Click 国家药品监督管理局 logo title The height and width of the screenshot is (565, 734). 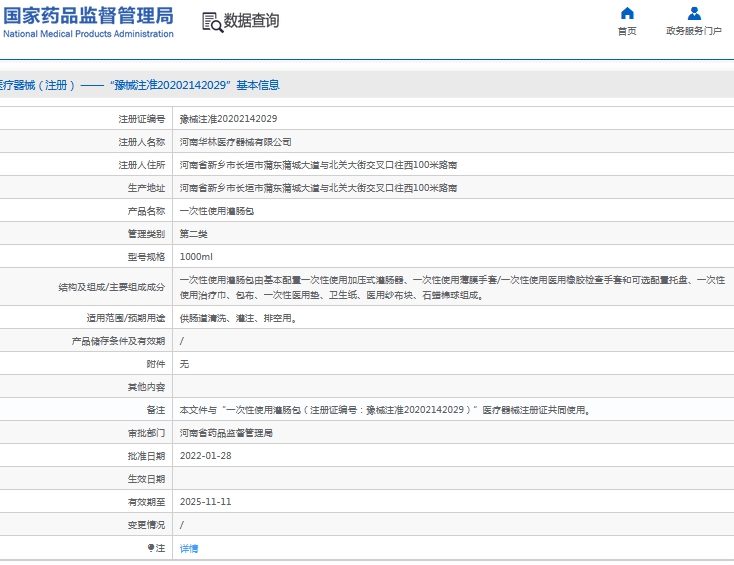click(x=88, y=15)
